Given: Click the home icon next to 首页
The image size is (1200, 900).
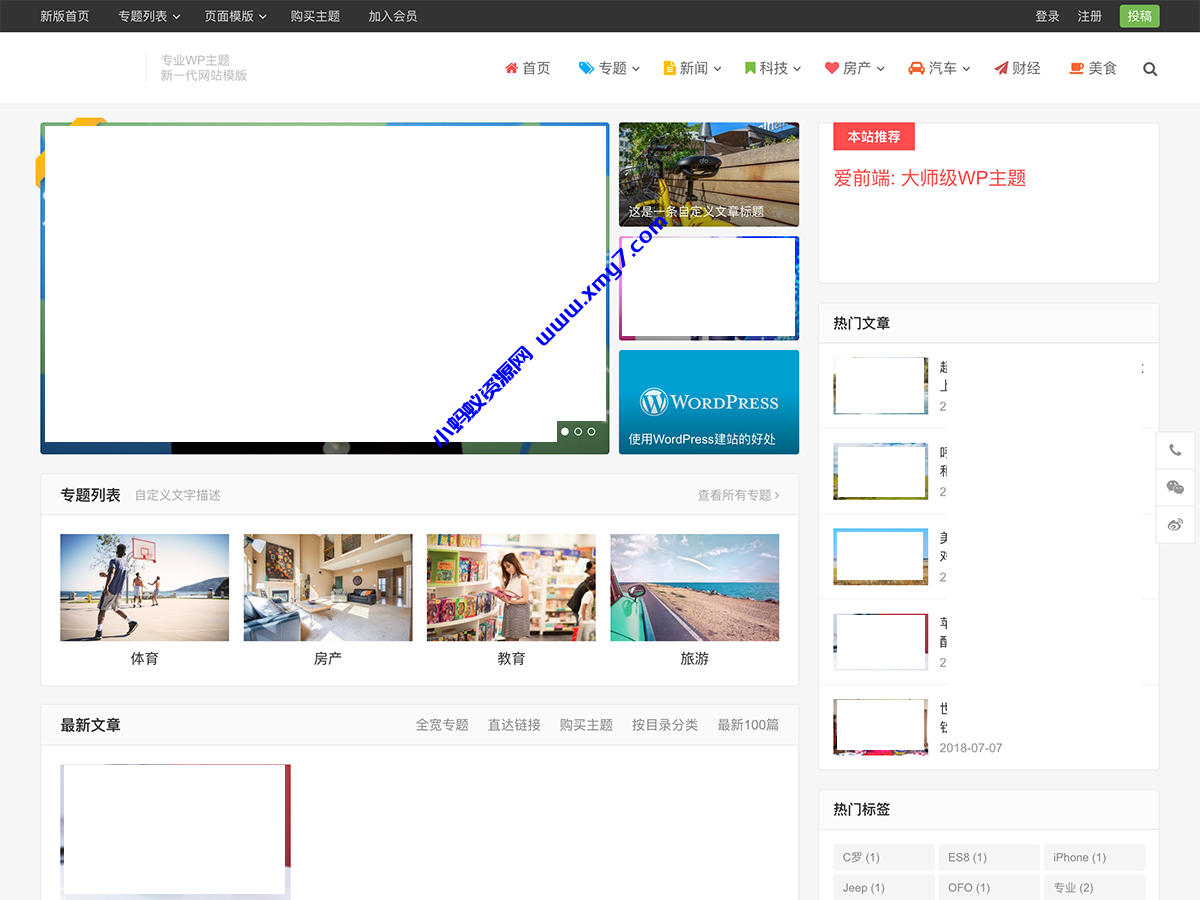Looking at the screenshot, I should point(510,68).
